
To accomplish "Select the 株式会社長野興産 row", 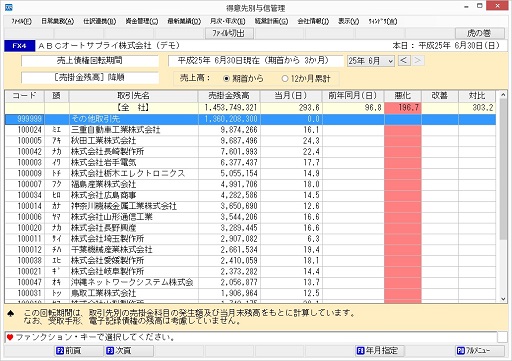I will [x=250, y=228].
